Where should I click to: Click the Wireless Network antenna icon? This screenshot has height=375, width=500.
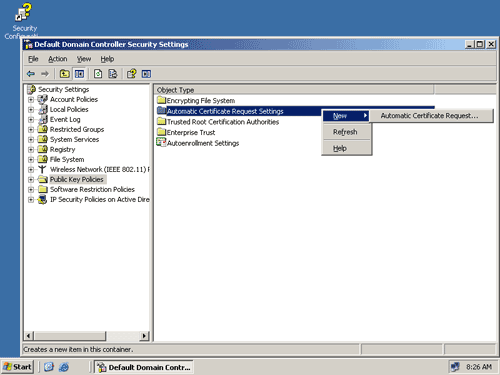pos(42,169)
